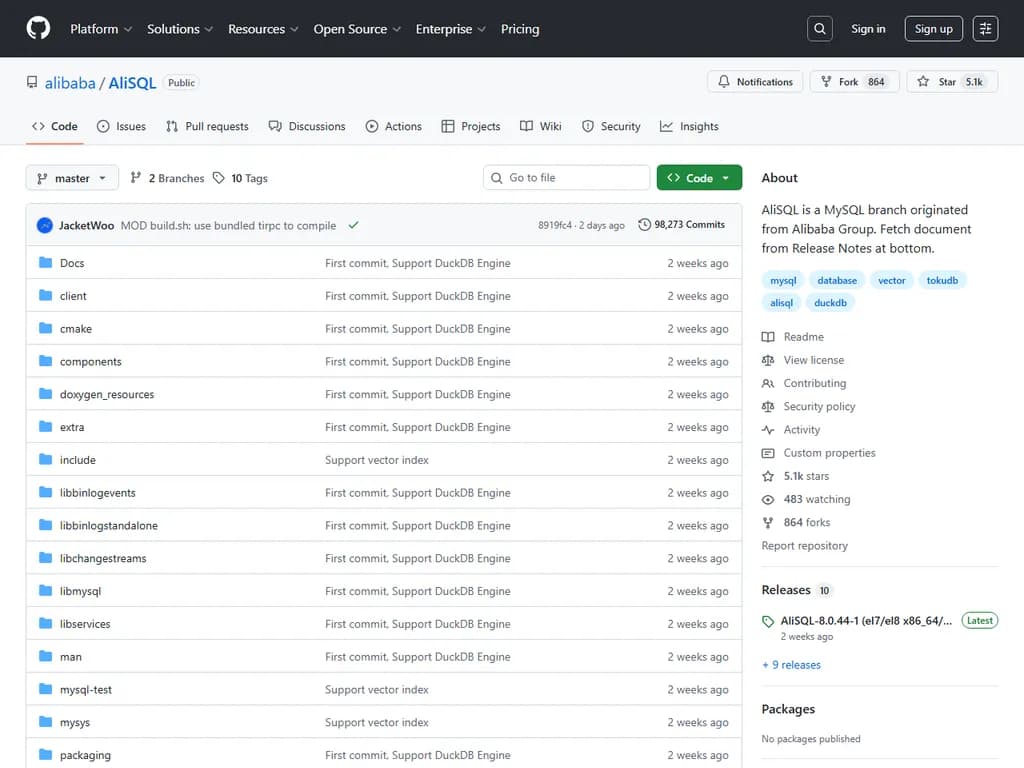This screenshot has width=1024, height=768.
Task: Open the '+ 9 releases' link
Action: coord(791,665)
